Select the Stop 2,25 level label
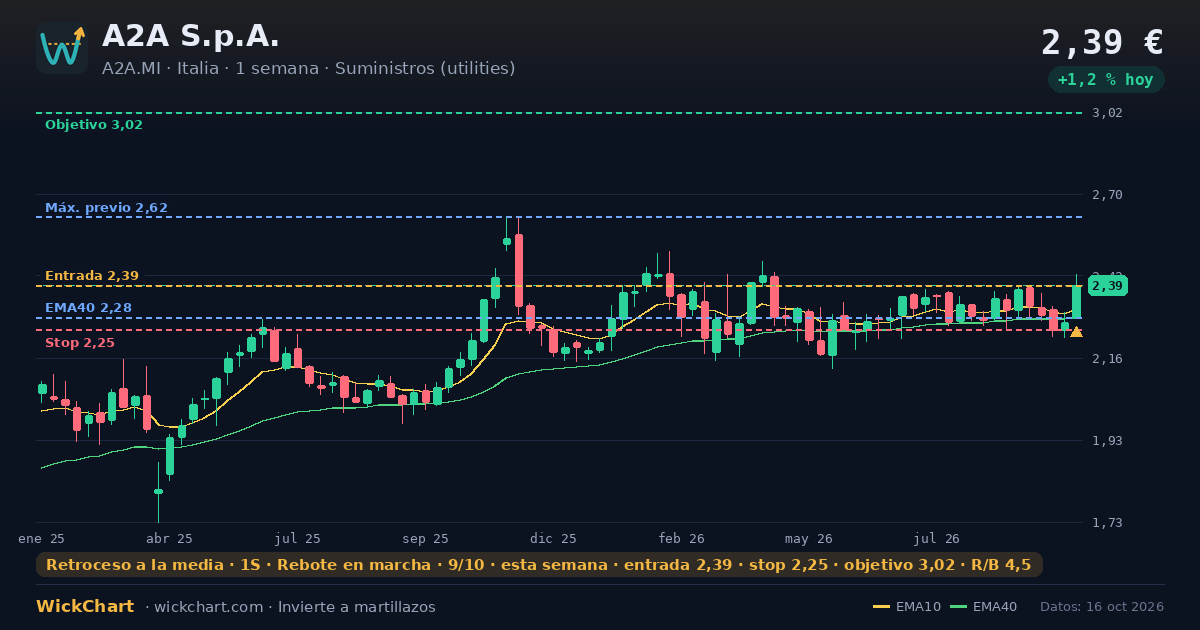The image size is (1200, 630). coord(80,343)
